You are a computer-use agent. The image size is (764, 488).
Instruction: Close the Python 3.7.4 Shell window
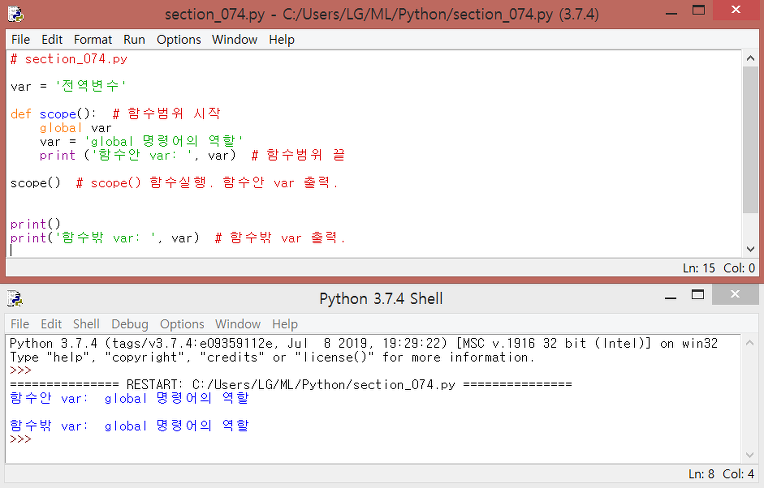point(735,294)
